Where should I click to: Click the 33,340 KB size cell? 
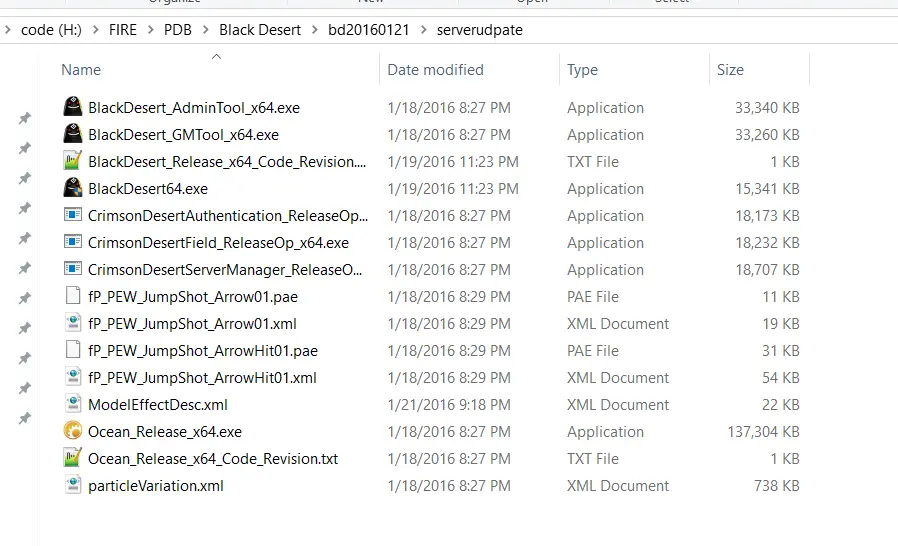767,108
